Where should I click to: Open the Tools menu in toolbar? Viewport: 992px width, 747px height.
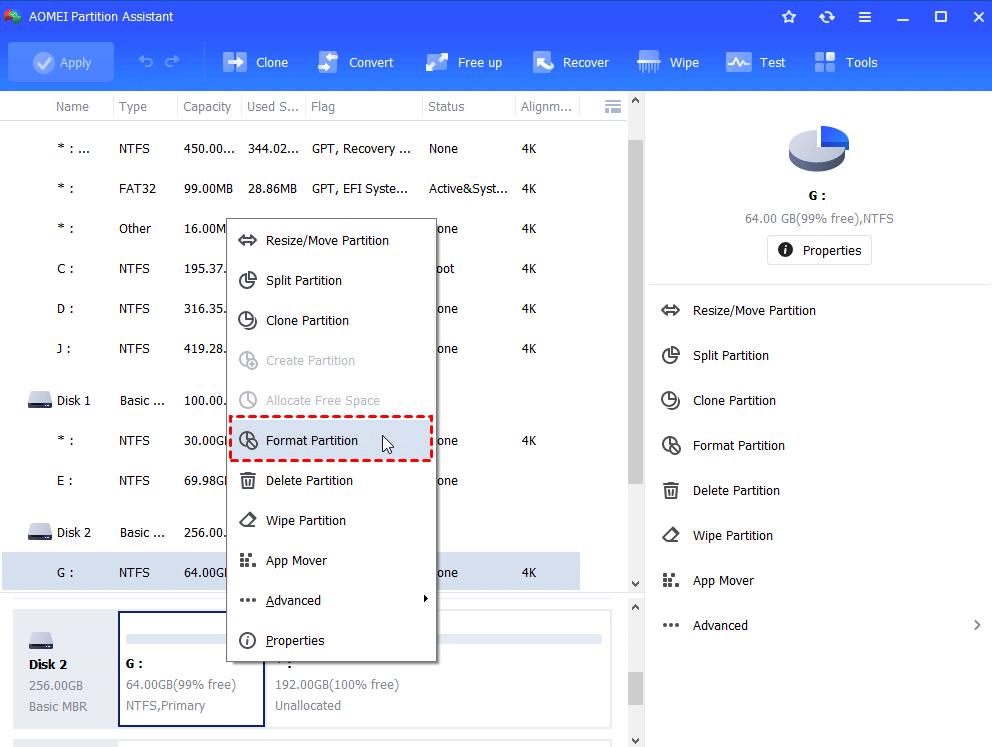pos(846,63)
